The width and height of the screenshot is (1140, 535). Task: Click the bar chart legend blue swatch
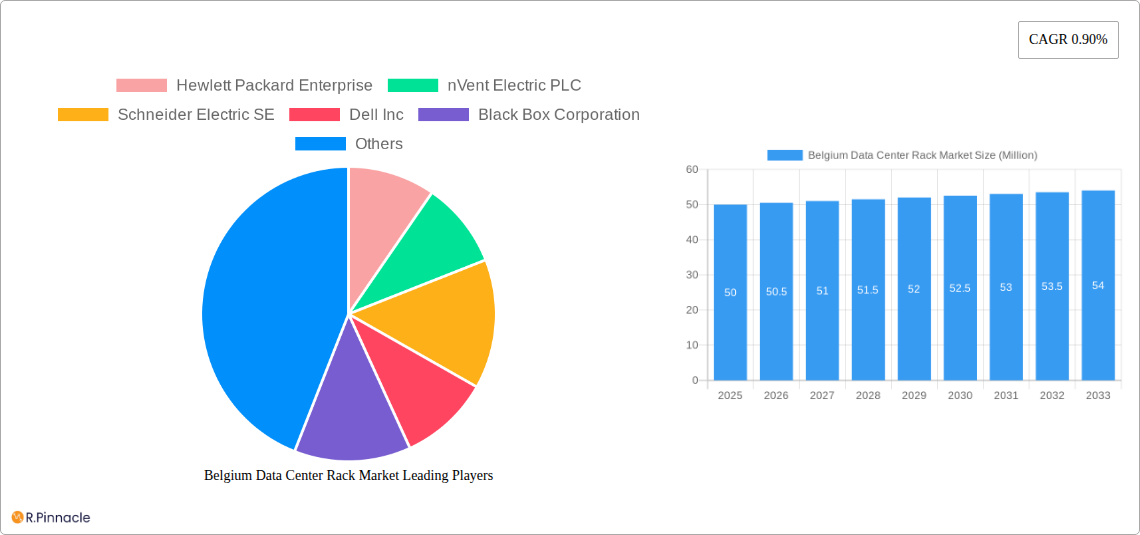(785, 155)
